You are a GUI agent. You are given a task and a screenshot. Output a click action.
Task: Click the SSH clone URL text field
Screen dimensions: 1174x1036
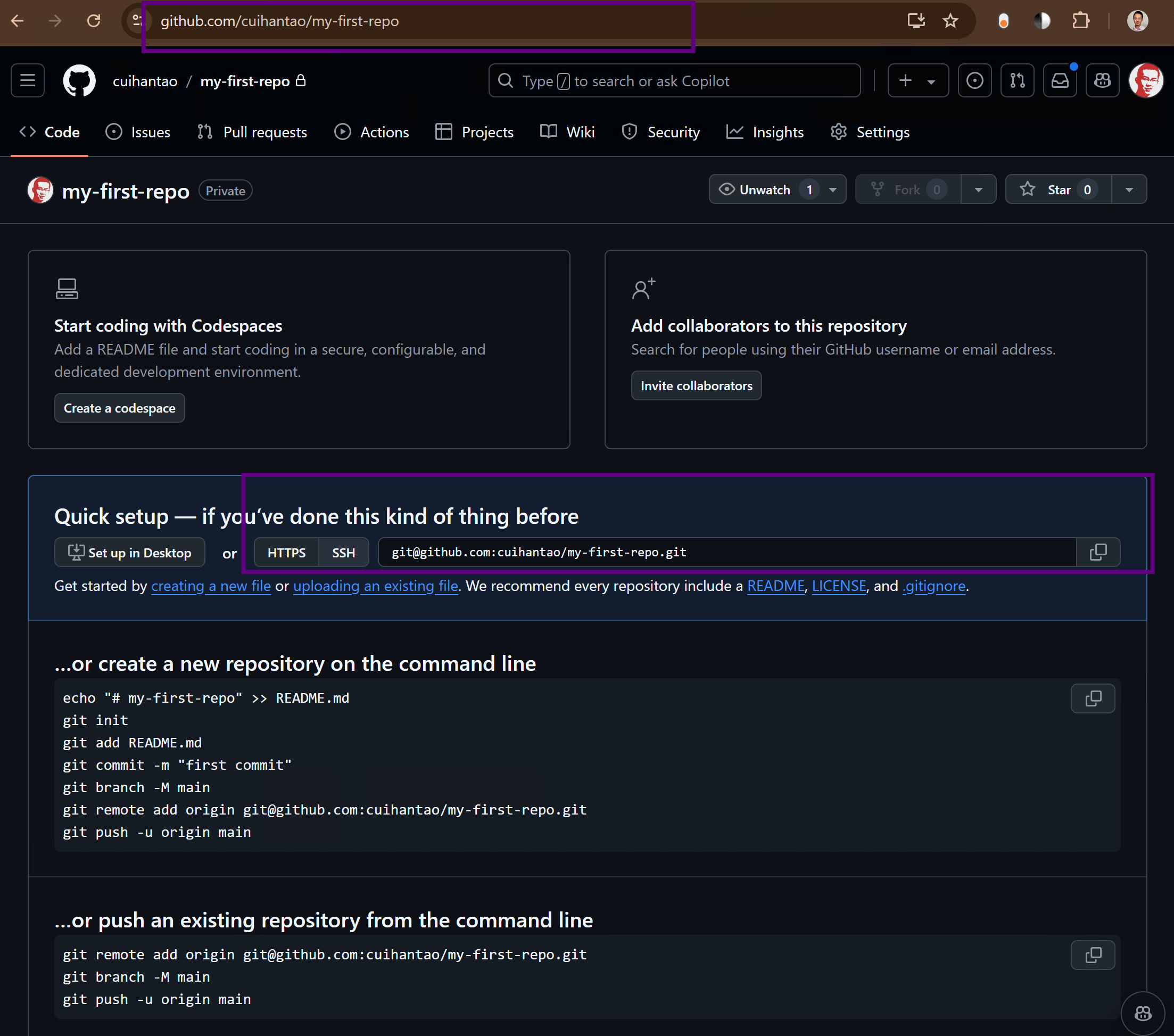[x=726, y=552]
